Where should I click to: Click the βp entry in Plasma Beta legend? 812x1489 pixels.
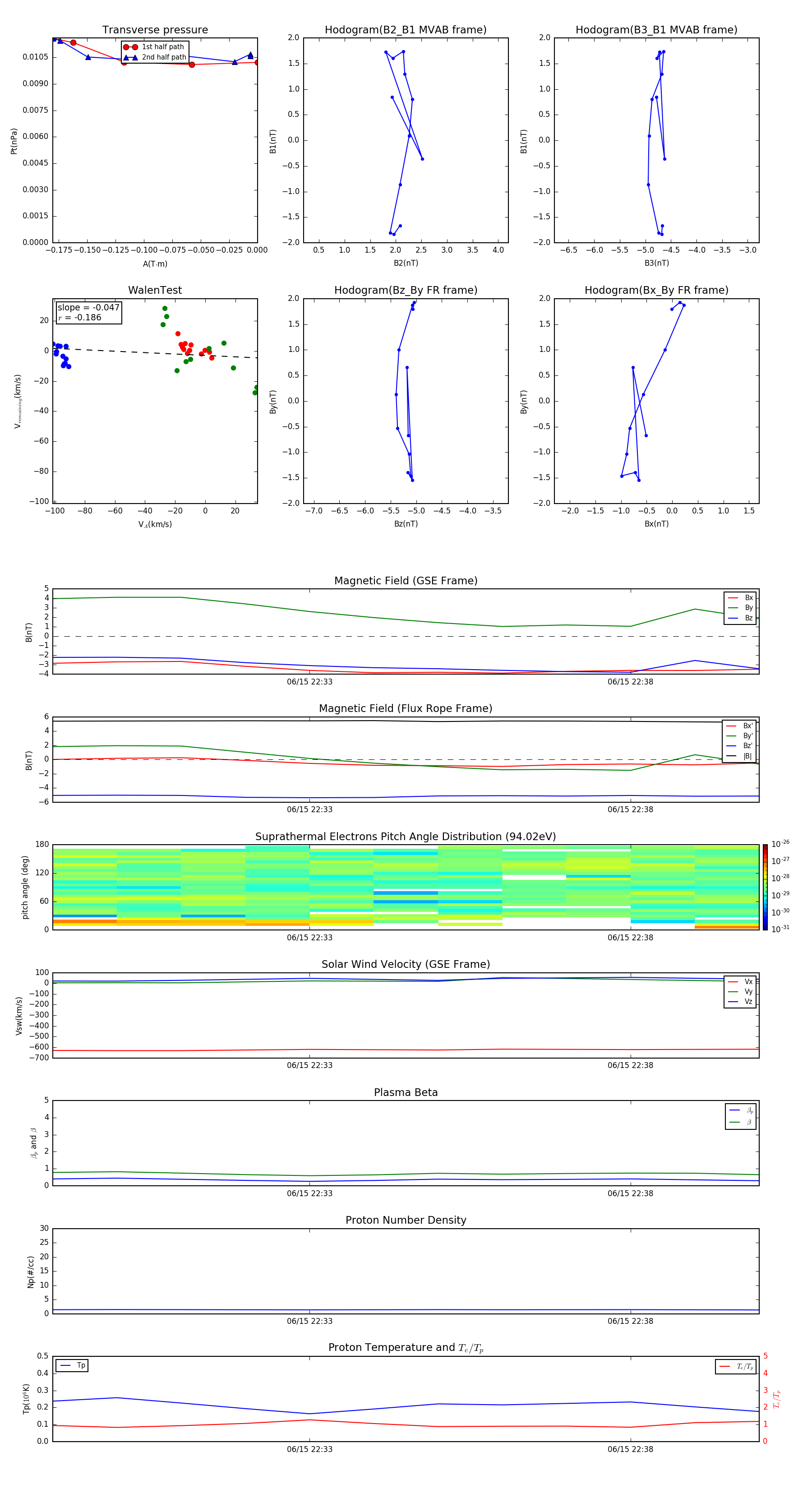[741, 1110]
